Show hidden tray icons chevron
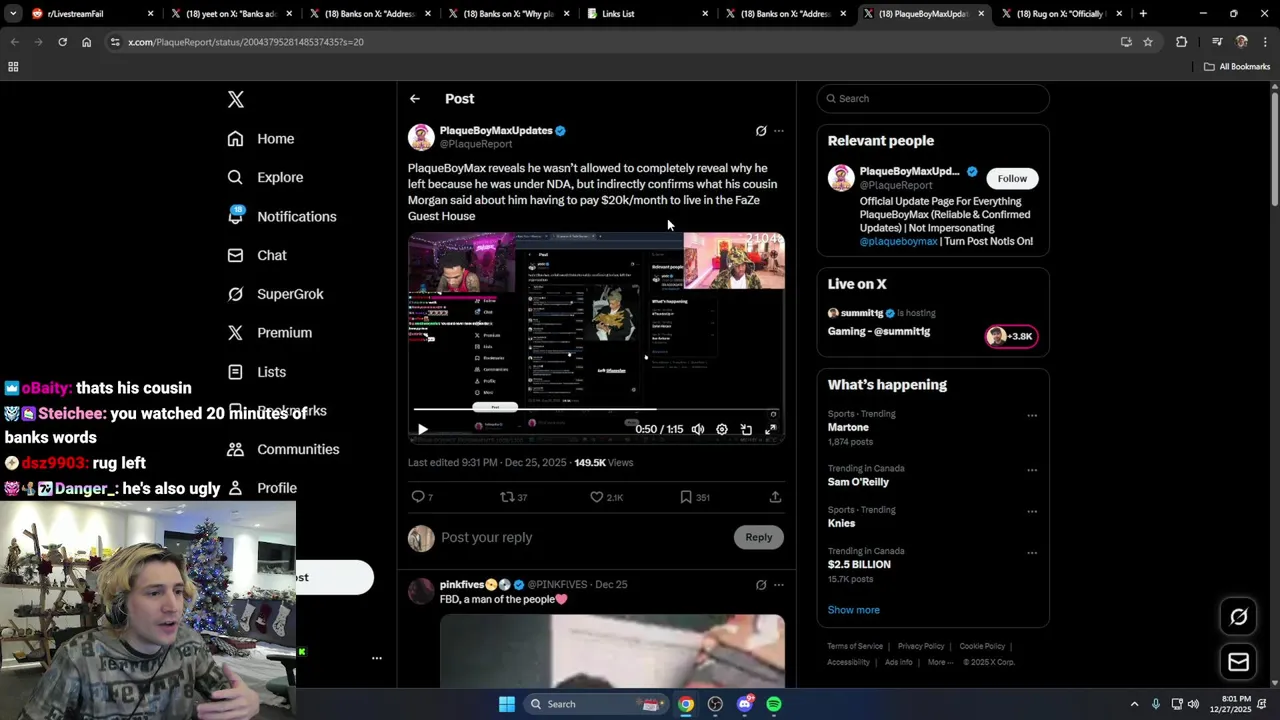This screenshot has height=720, width=1280. coord(1134,704)
